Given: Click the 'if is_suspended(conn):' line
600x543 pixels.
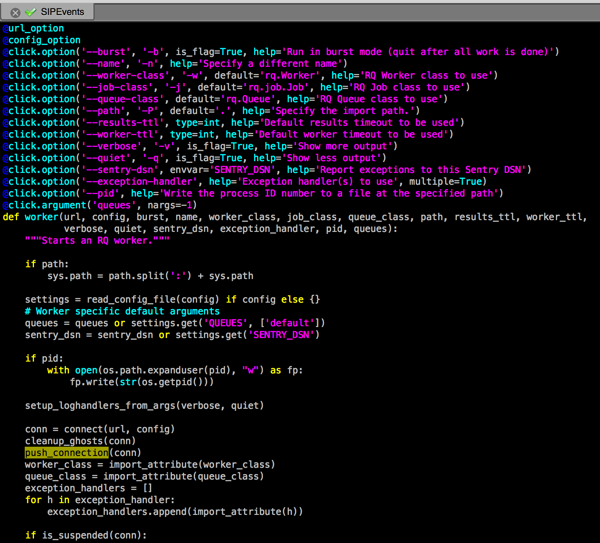Looking at the screenshot, I should [x=86, y=535].
